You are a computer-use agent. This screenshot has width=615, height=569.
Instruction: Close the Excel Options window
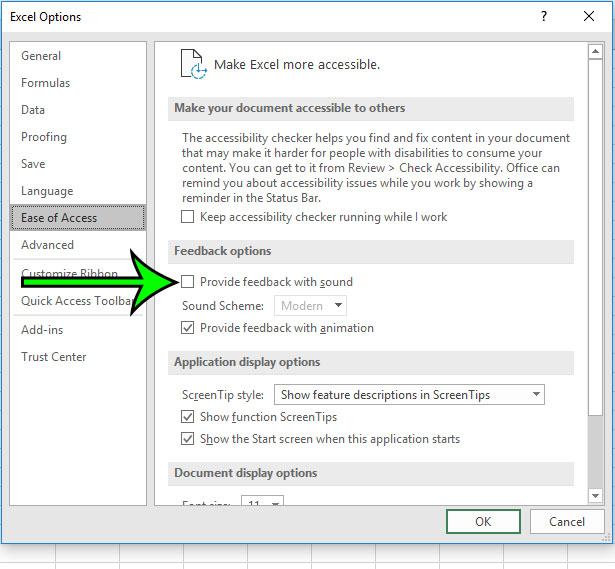pos(589,16)
